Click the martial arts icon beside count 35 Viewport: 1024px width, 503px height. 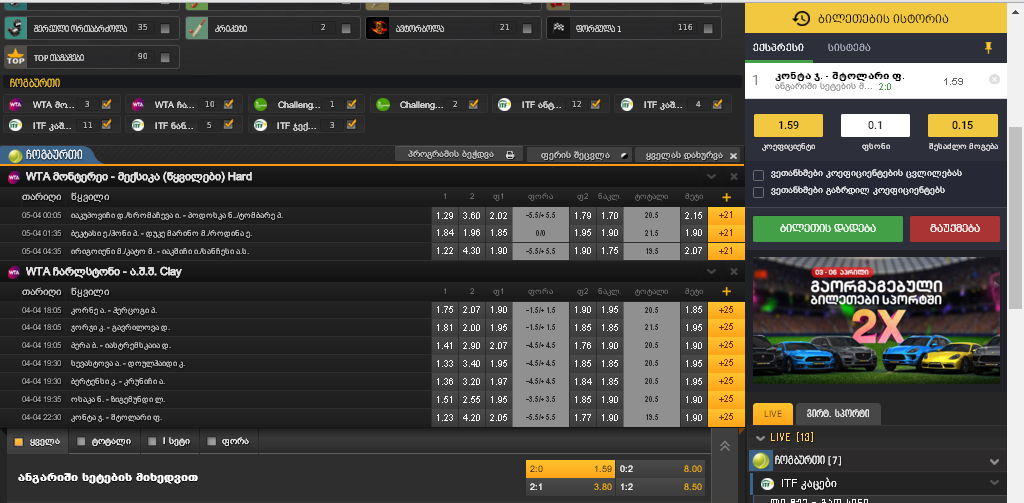[x=16, y=28]
